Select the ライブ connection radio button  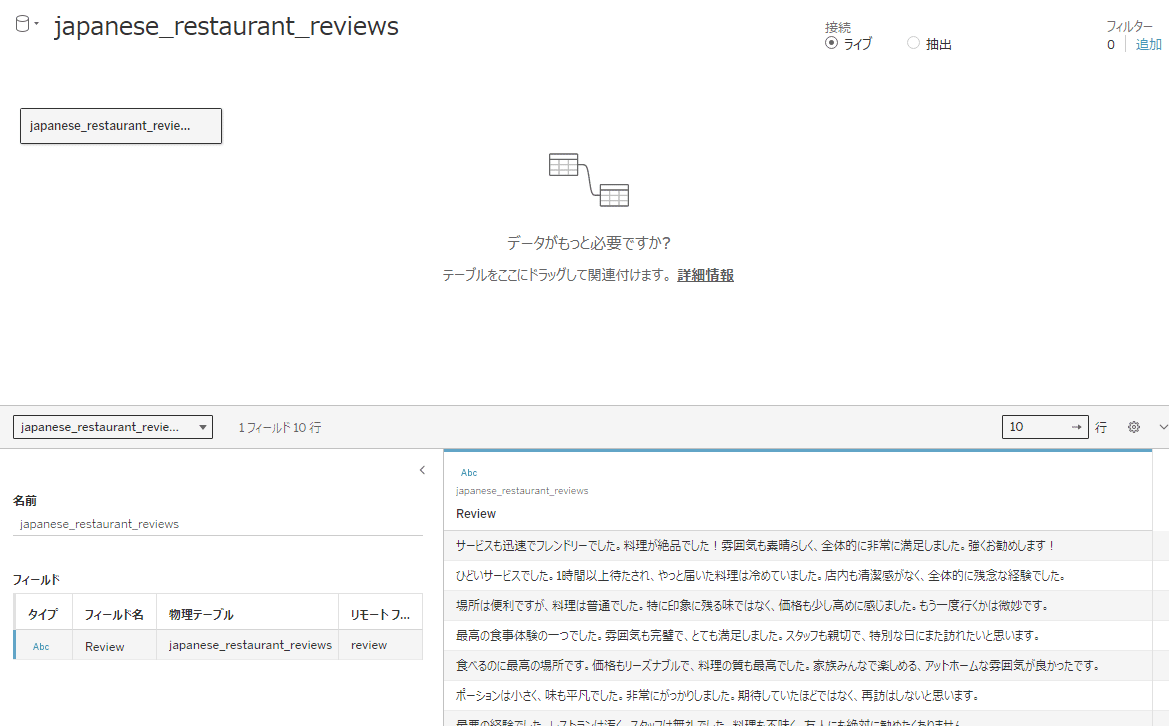(831, 43)
